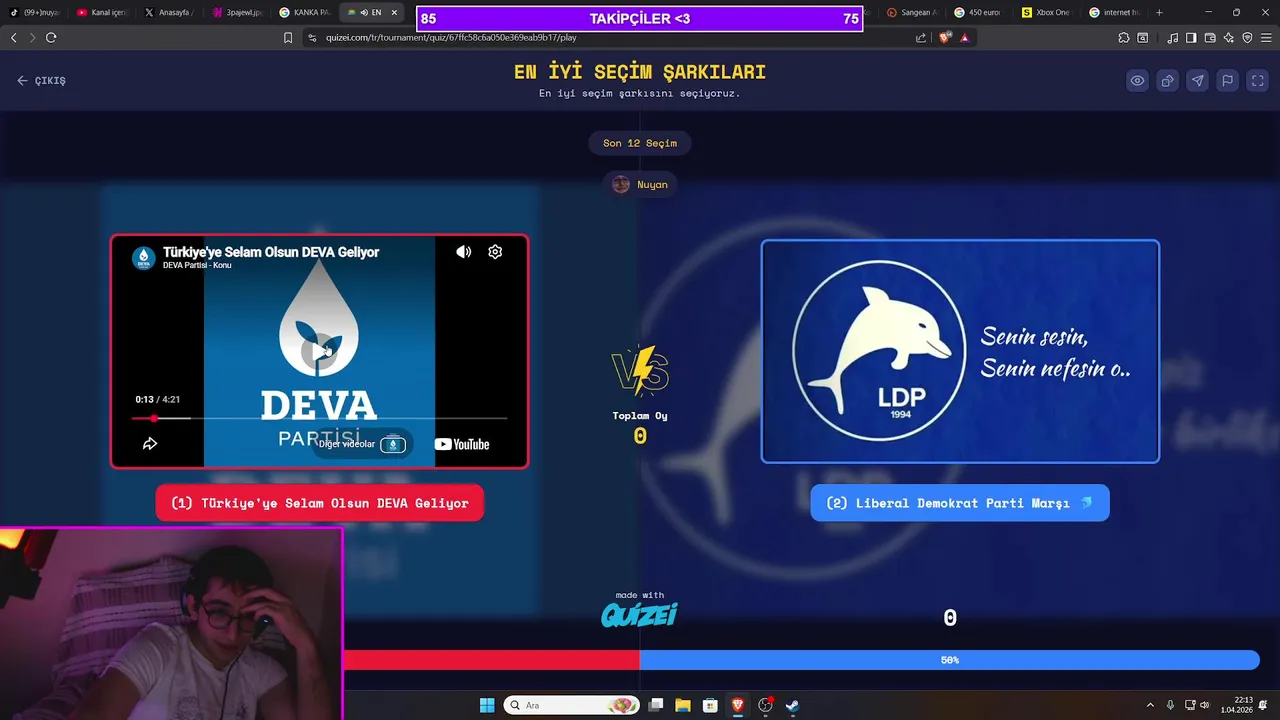
Task: Switch to the 450 euro tab
Action: point(980,12)
